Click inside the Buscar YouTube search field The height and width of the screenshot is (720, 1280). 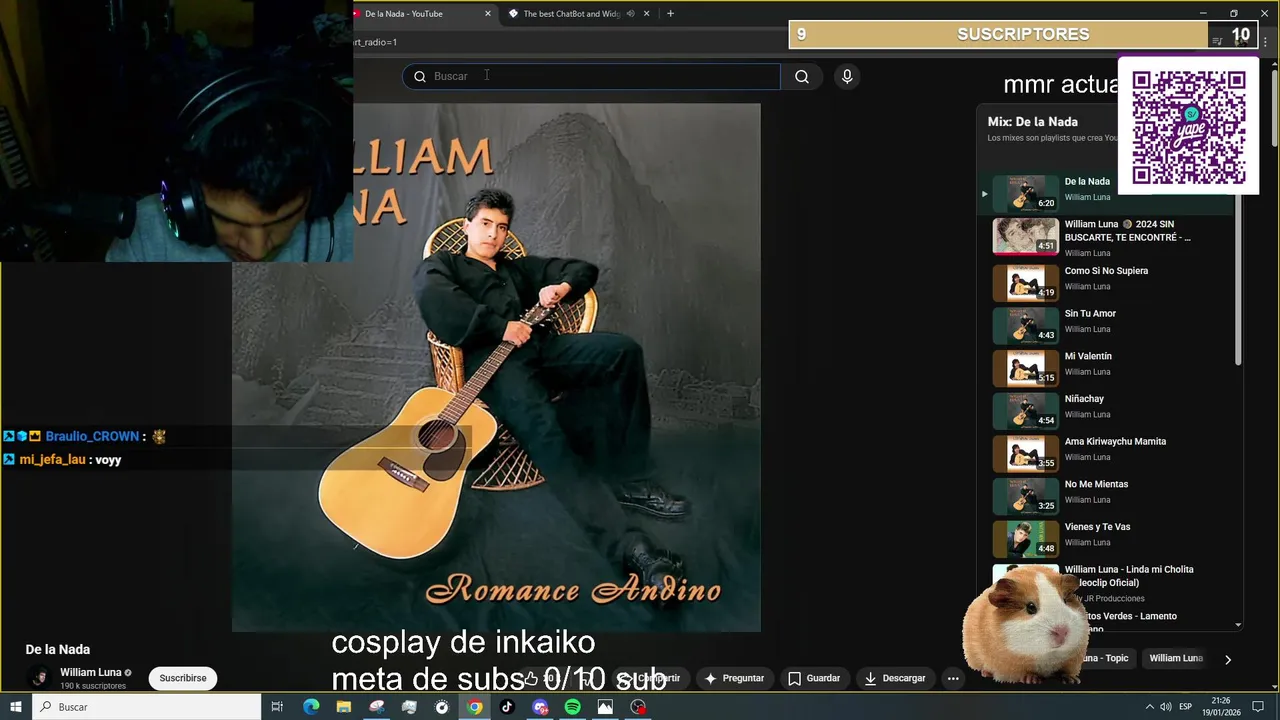coord(592,76)
